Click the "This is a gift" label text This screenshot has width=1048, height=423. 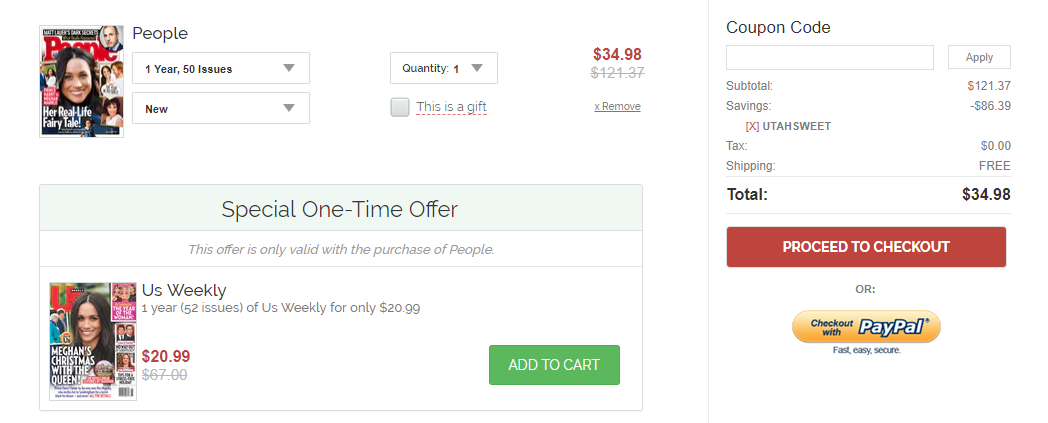451,107
